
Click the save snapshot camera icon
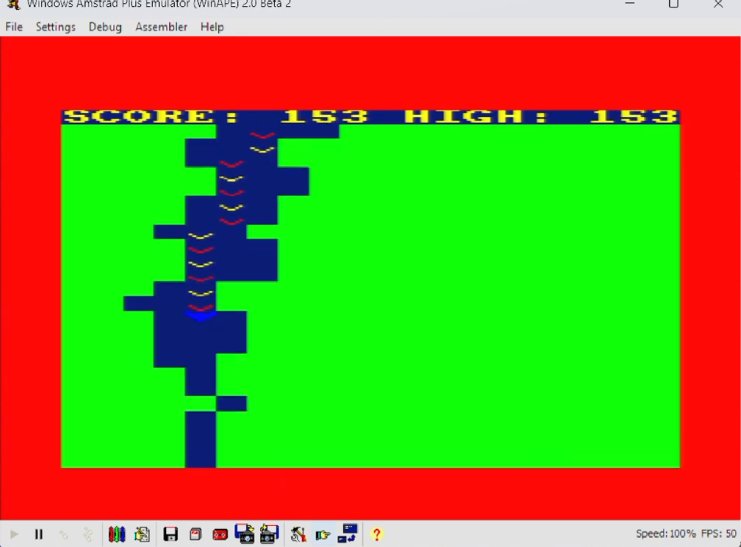click(x=269, y=533)
